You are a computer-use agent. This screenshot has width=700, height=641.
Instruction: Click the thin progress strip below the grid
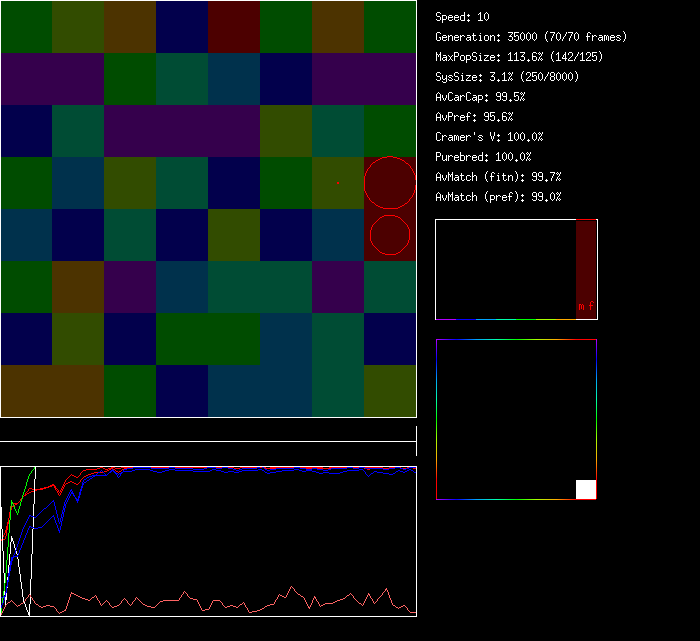208,435
